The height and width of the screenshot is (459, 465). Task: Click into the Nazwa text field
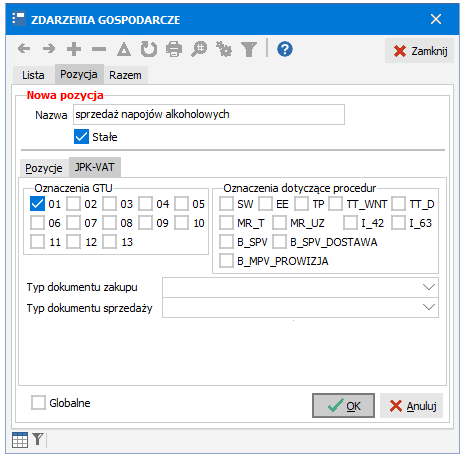209,115
